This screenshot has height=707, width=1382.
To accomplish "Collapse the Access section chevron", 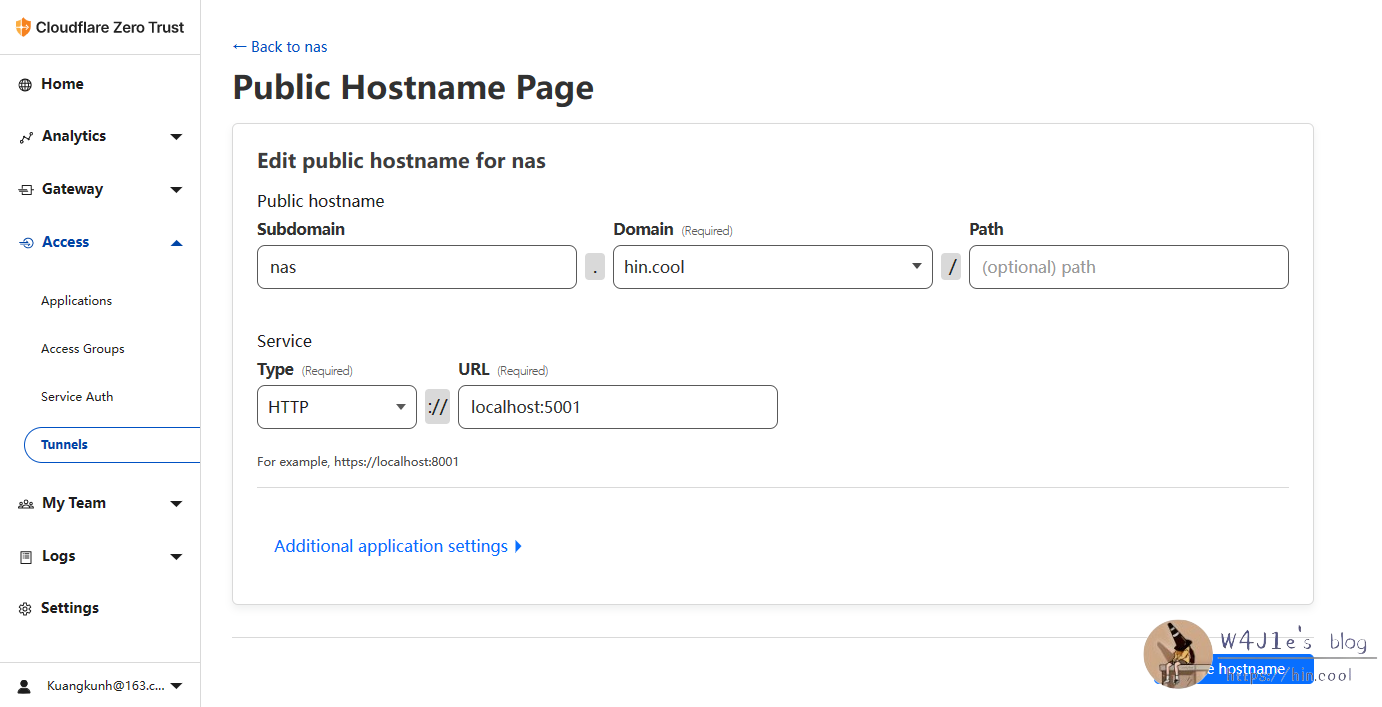I will point(176,242).
